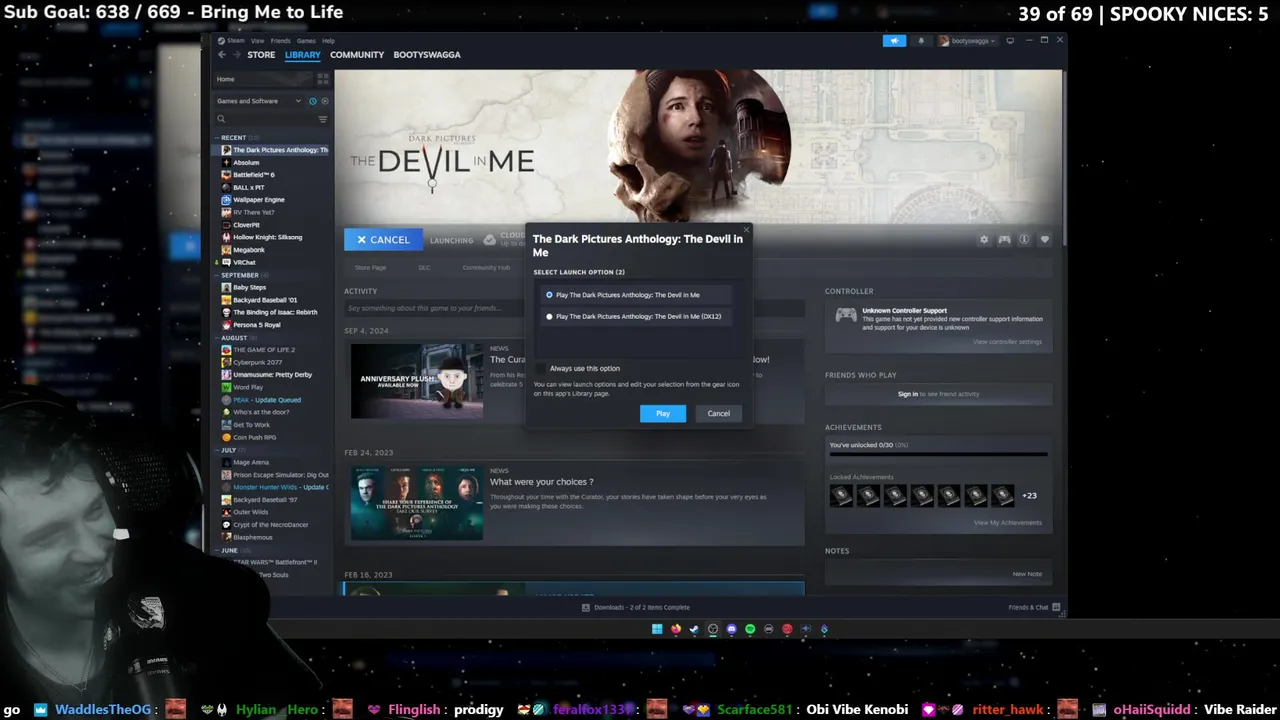Collapse the SEPTEMBER section
The width and height of the screenshot is (1280, 720).
point(217,275)
